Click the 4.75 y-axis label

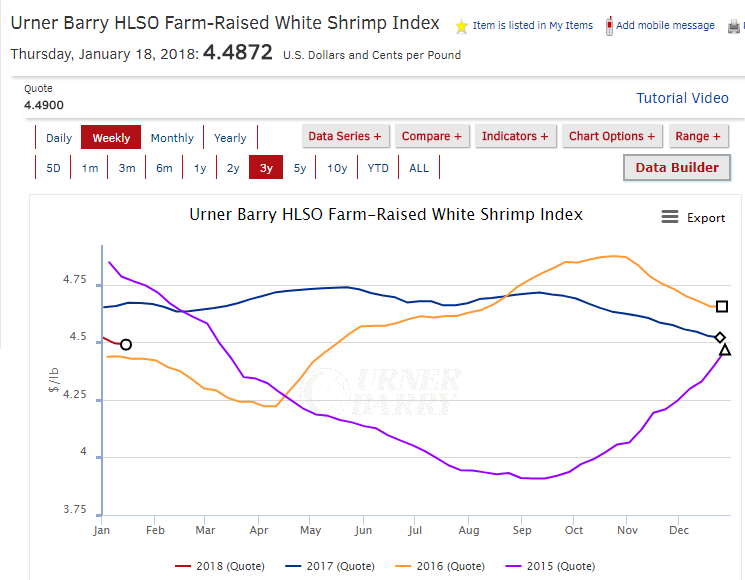pos(75,279)
